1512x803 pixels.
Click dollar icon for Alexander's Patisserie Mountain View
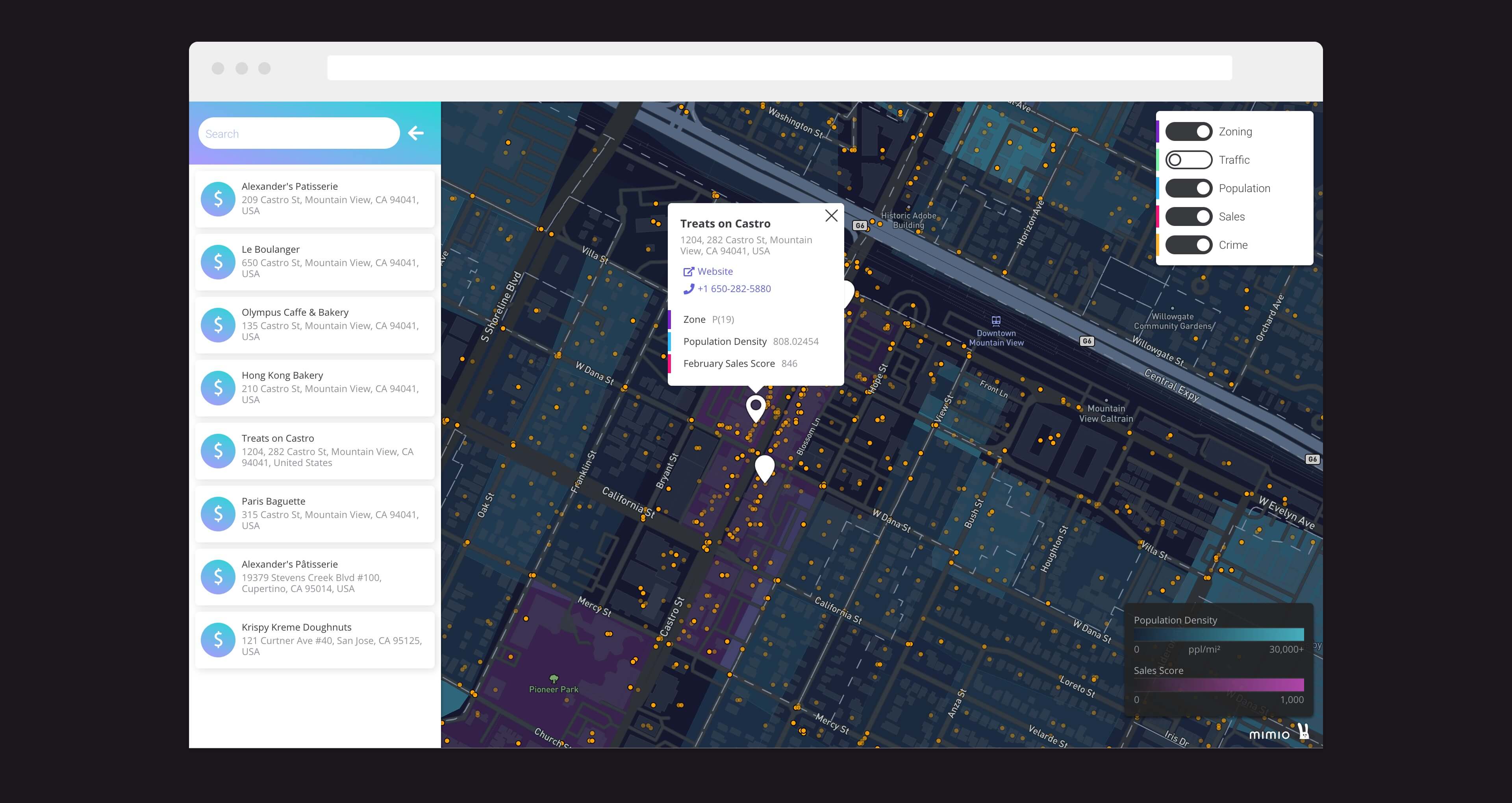click(x=218, y=199)
